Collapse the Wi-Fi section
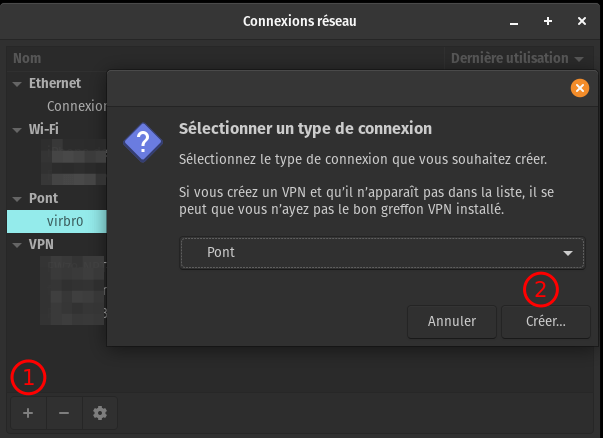Image resolution: width=603 pixels, height=438 pixels. point(17,129)
